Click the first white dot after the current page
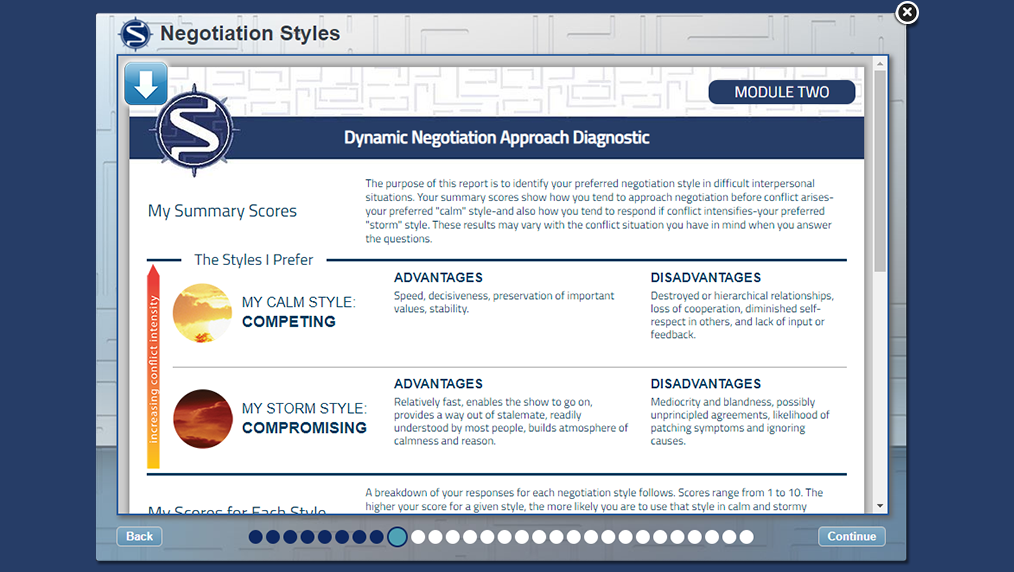 point(418,537)
